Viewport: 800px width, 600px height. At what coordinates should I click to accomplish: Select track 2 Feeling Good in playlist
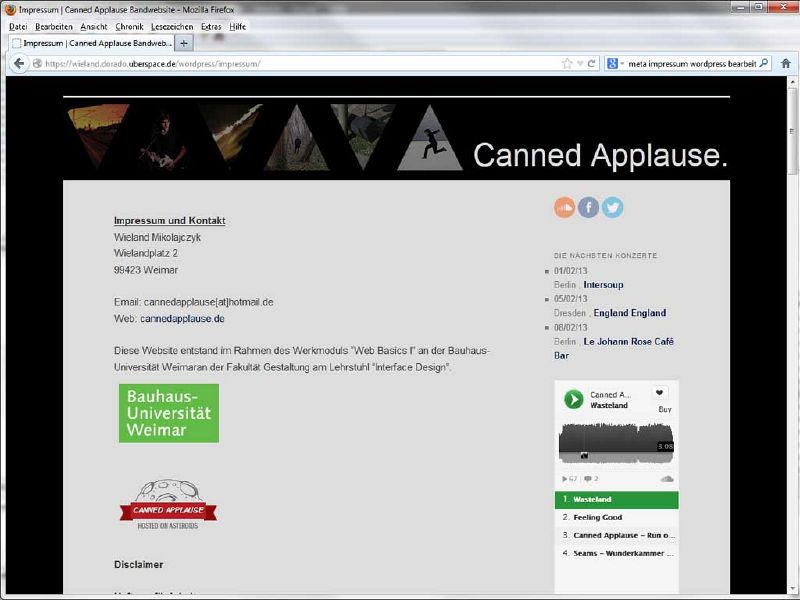tap(616, 517)
